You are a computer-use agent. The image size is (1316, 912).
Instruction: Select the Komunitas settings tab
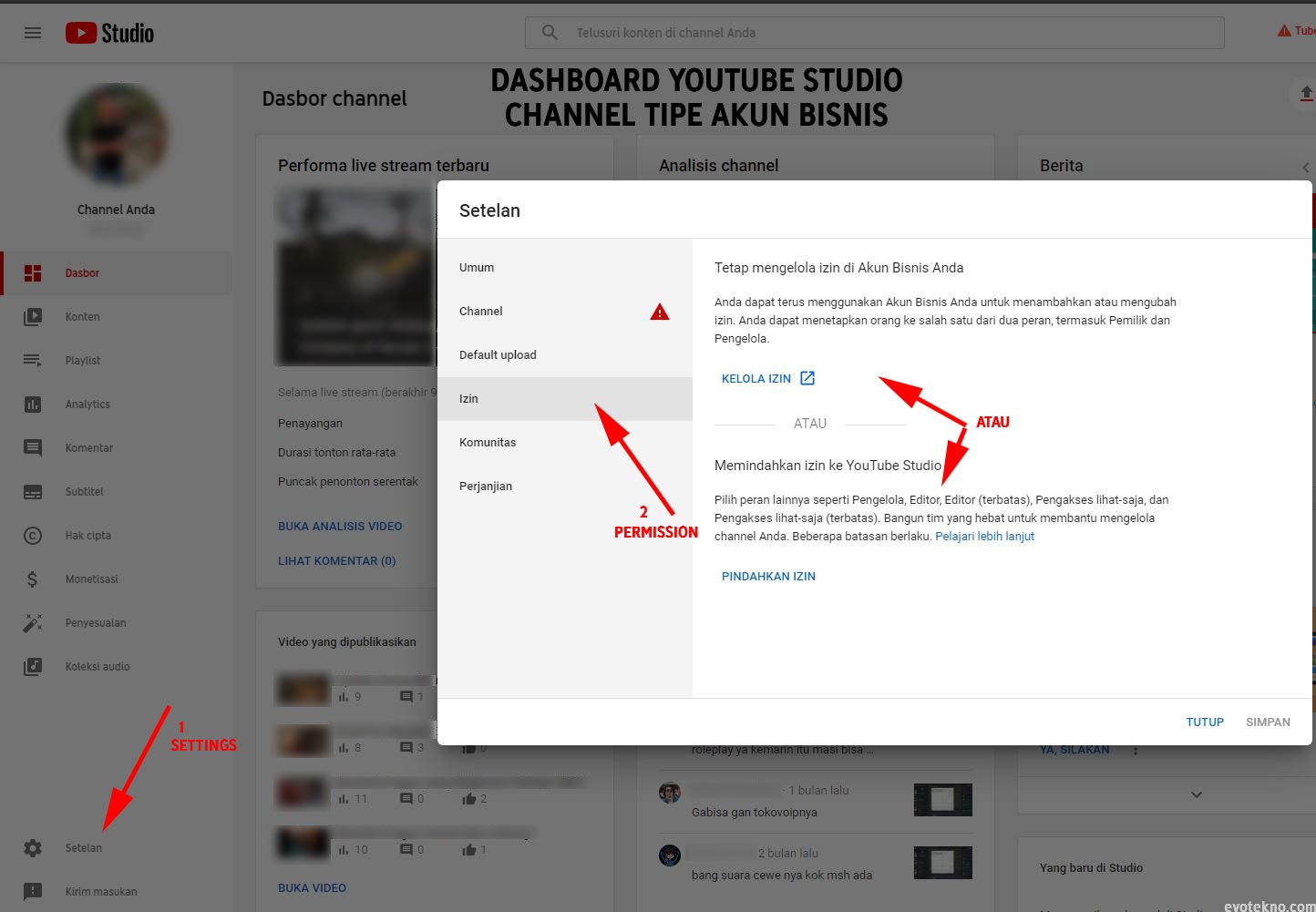tap(565, 443)
